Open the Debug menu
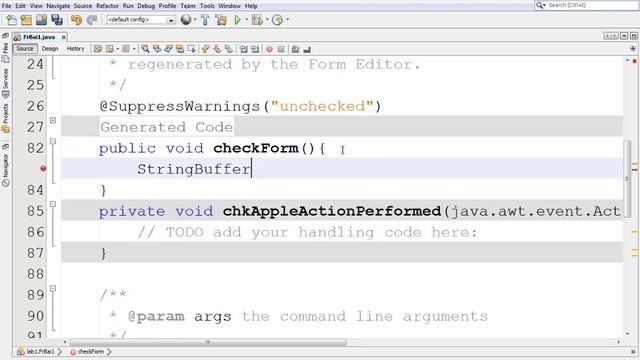 146,6
